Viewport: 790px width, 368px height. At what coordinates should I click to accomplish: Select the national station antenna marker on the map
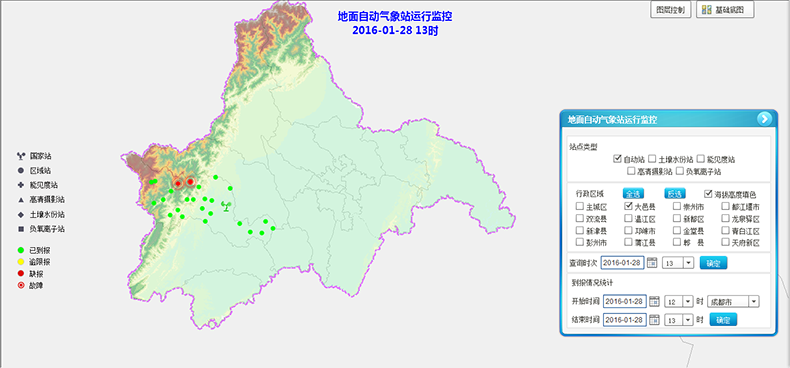tap(226, 206)
